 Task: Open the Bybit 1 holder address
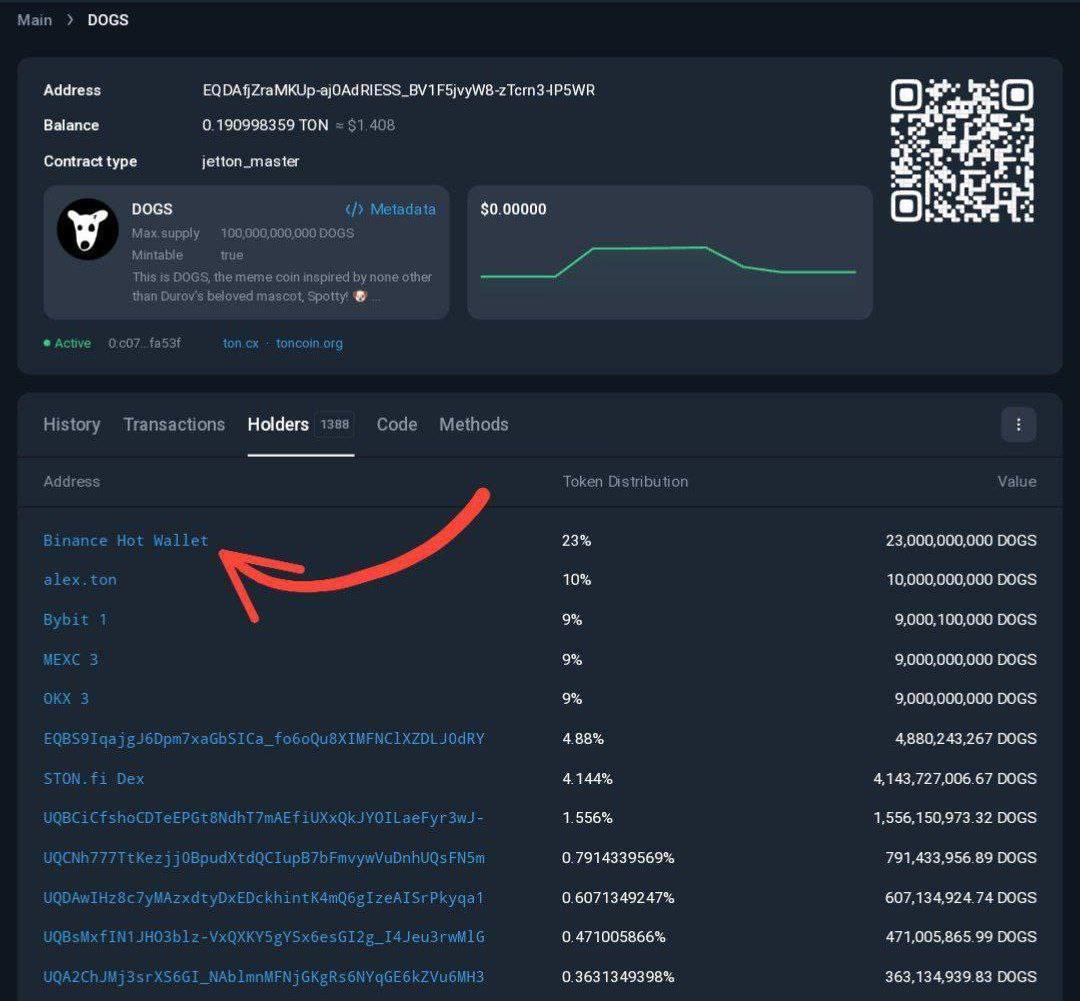[75, 620]
